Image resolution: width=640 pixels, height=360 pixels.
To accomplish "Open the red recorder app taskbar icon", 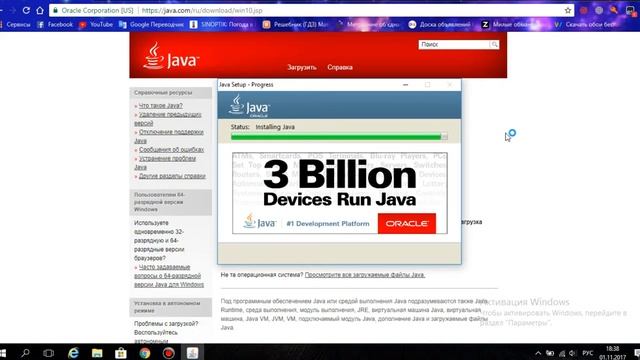I will coord(169,353).
